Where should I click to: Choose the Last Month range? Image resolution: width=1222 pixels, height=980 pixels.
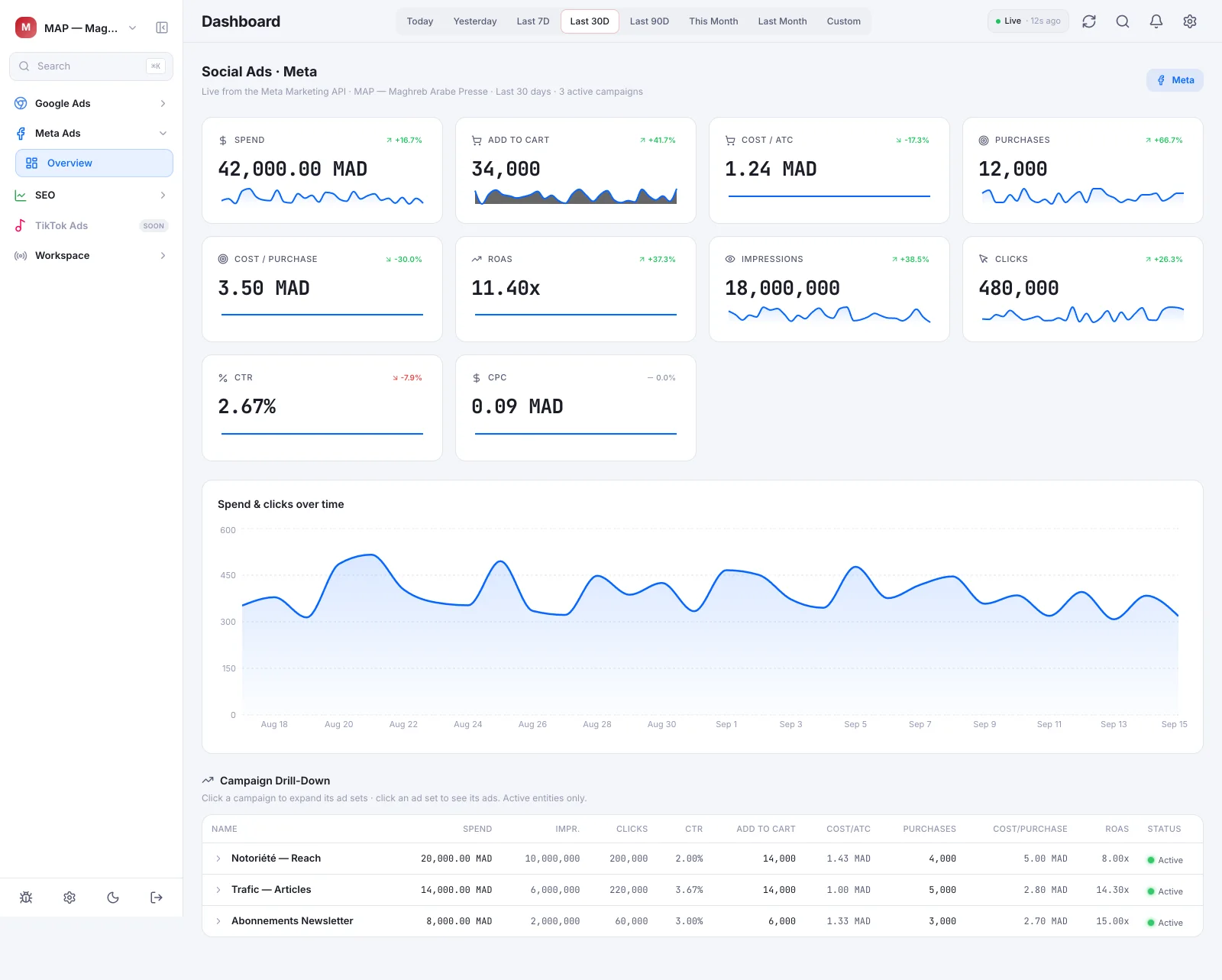tap(782, 21)
